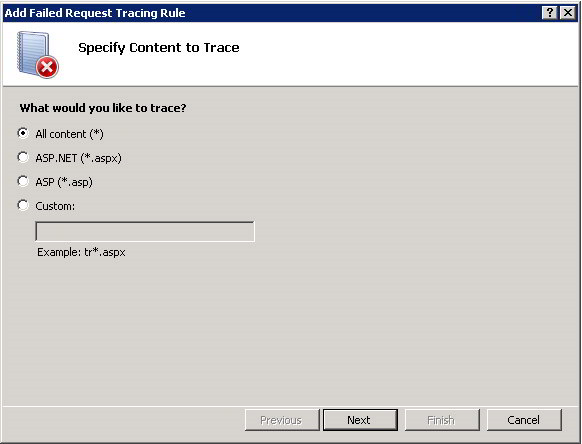Click the blue notebook wizard icon
This screenshot has width=582, height=444.
[x=33, y=52]
